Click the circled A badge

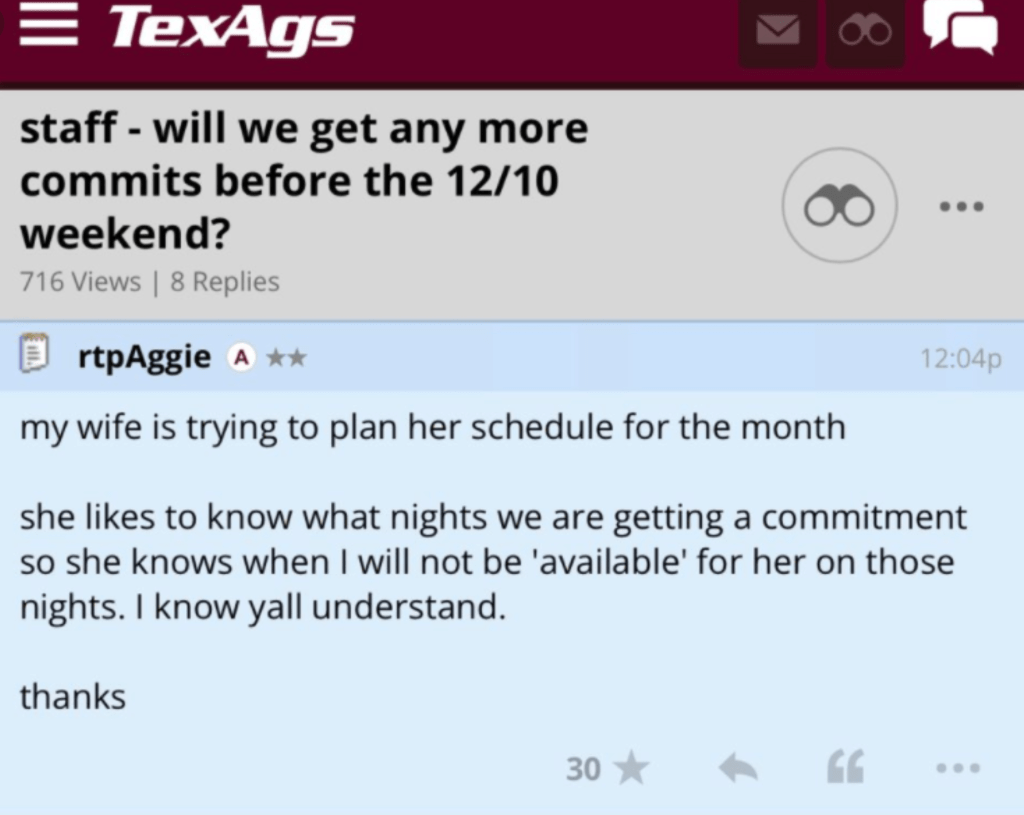click(240, 357)
